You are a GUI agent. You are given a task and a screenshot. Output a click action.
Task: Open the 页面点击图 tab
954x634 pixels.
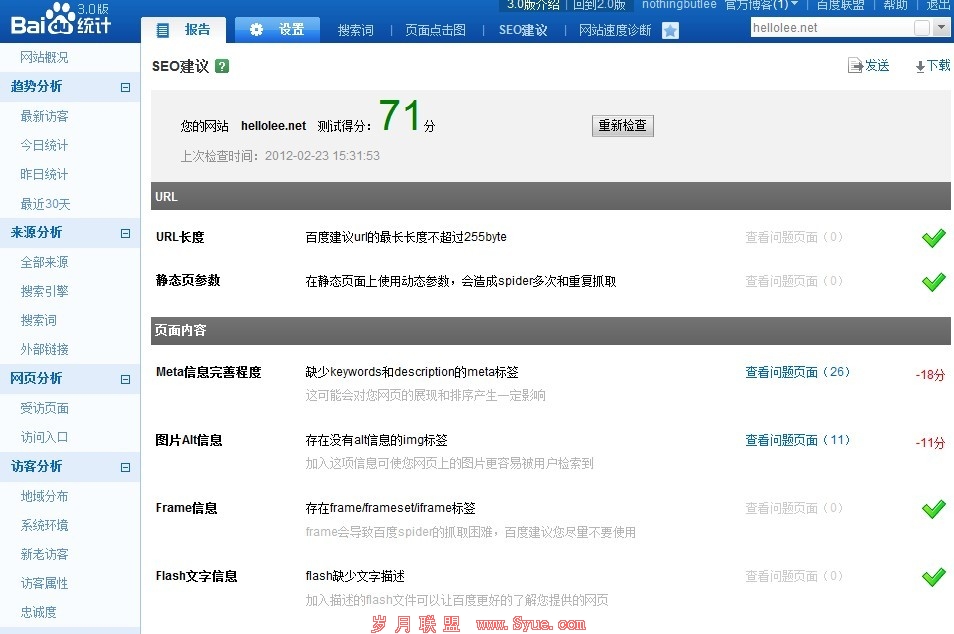(x=435, y=31)
